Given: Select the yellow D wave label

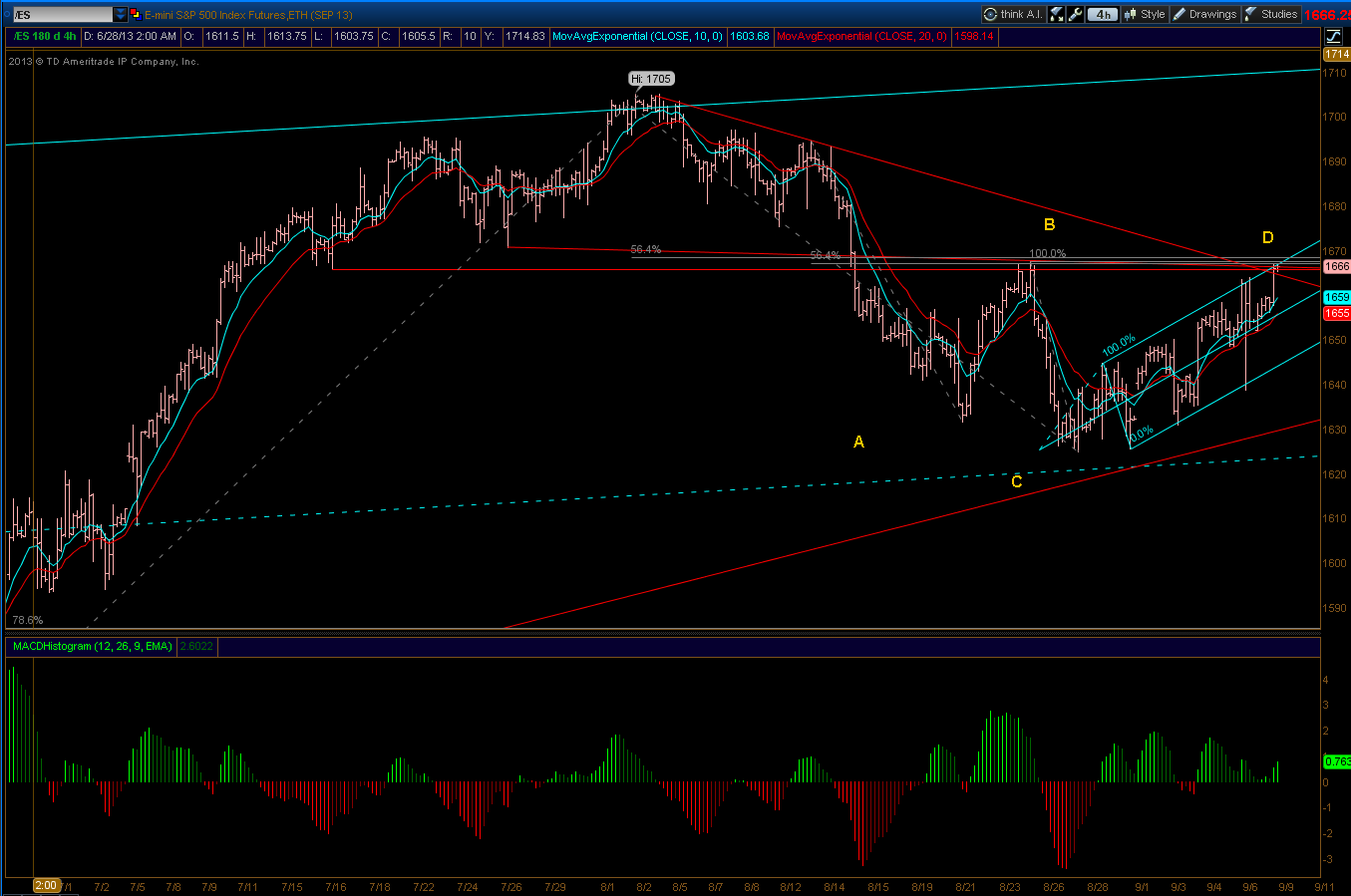Looking at the screenshot, I should point(1268,237).
